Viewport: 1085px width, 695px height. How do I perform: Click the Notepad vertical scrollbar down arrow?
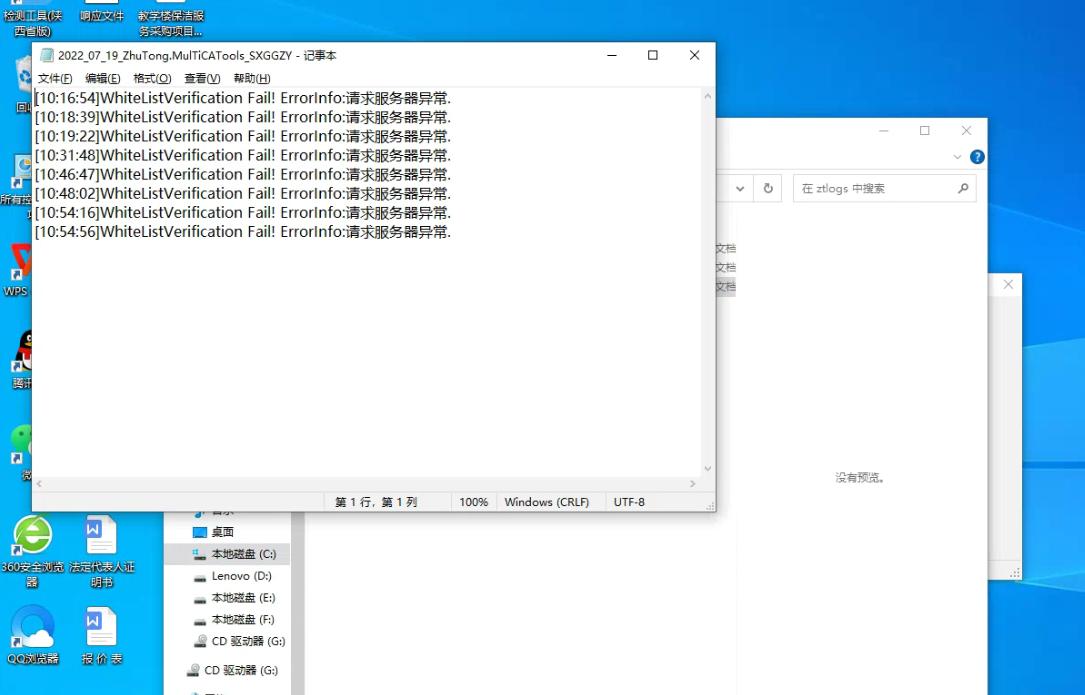708,468
